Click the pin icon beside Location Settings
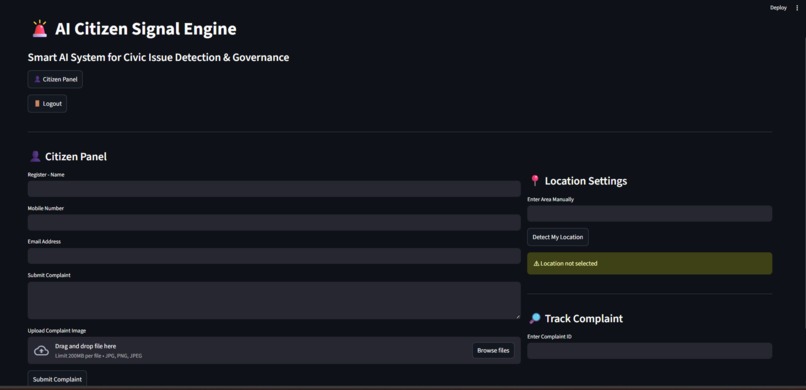The image size is (806, 390). click(x=535, y=180)
